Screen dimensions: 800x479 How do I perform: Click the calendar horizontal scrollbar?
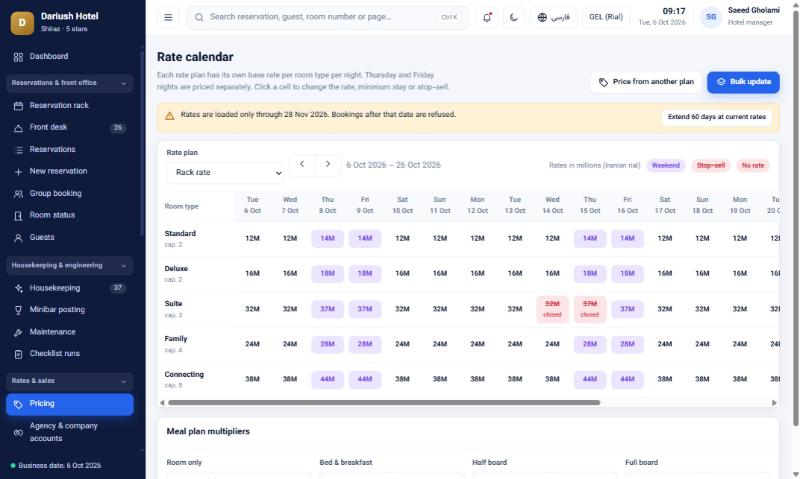pyautogui.click(x=384, y=403)
